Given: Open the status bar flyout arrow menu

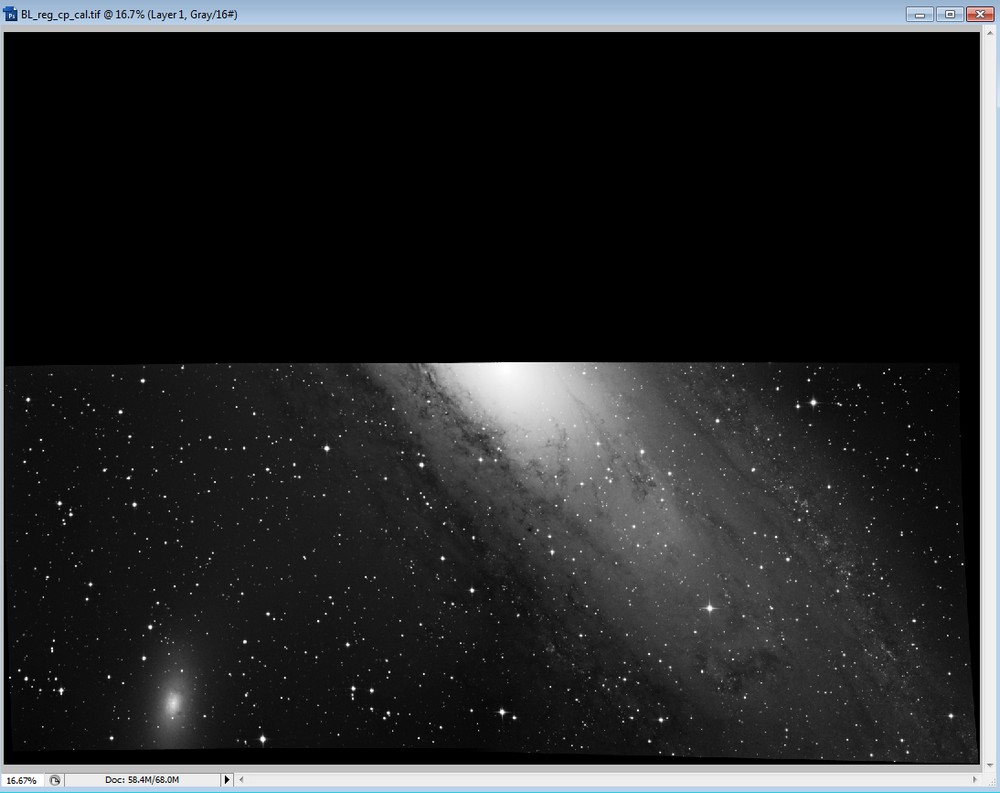Looking at the screenshot, I should coord(227,779).
